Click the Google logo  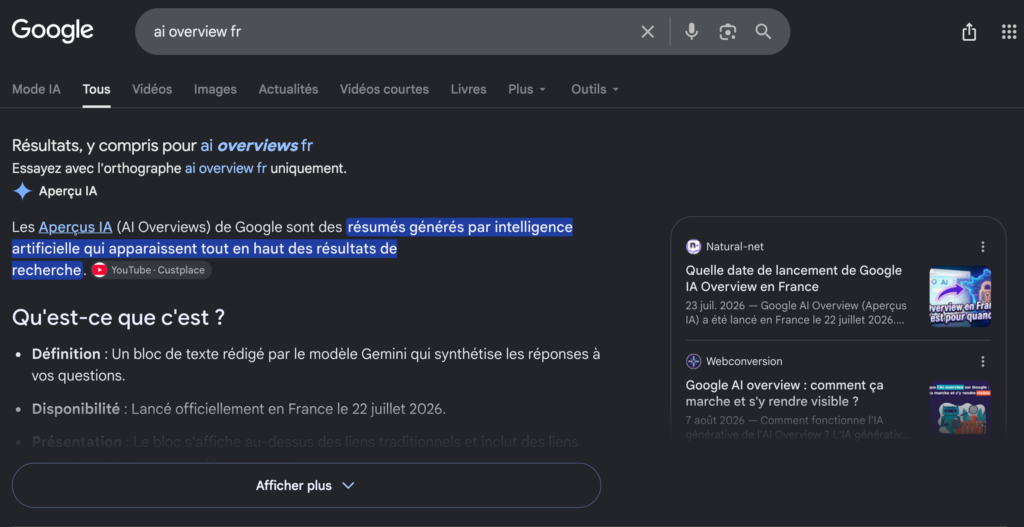pos(52,30)
